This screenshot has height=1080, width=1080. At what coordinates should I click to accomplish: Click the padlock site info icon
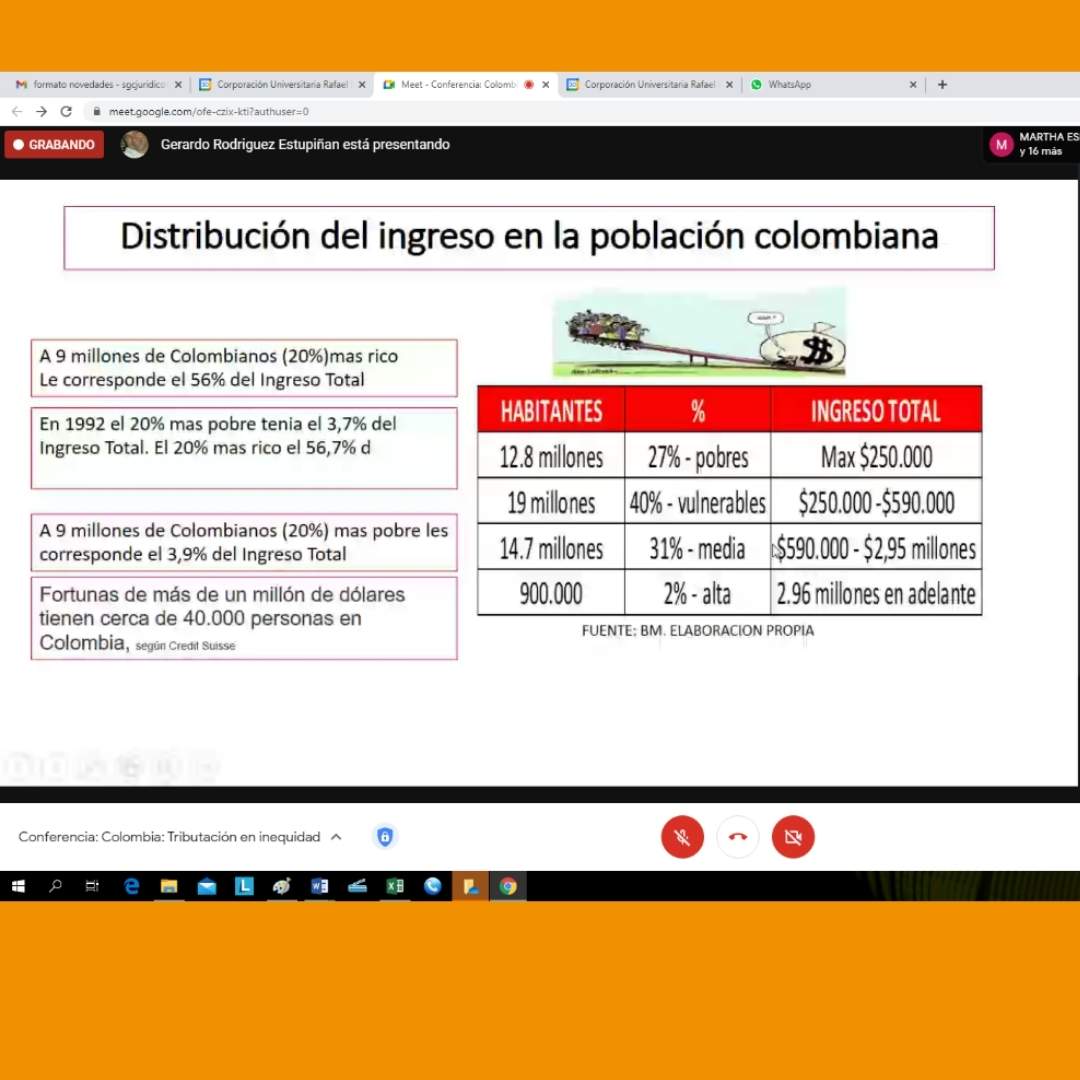coord(96,112)
